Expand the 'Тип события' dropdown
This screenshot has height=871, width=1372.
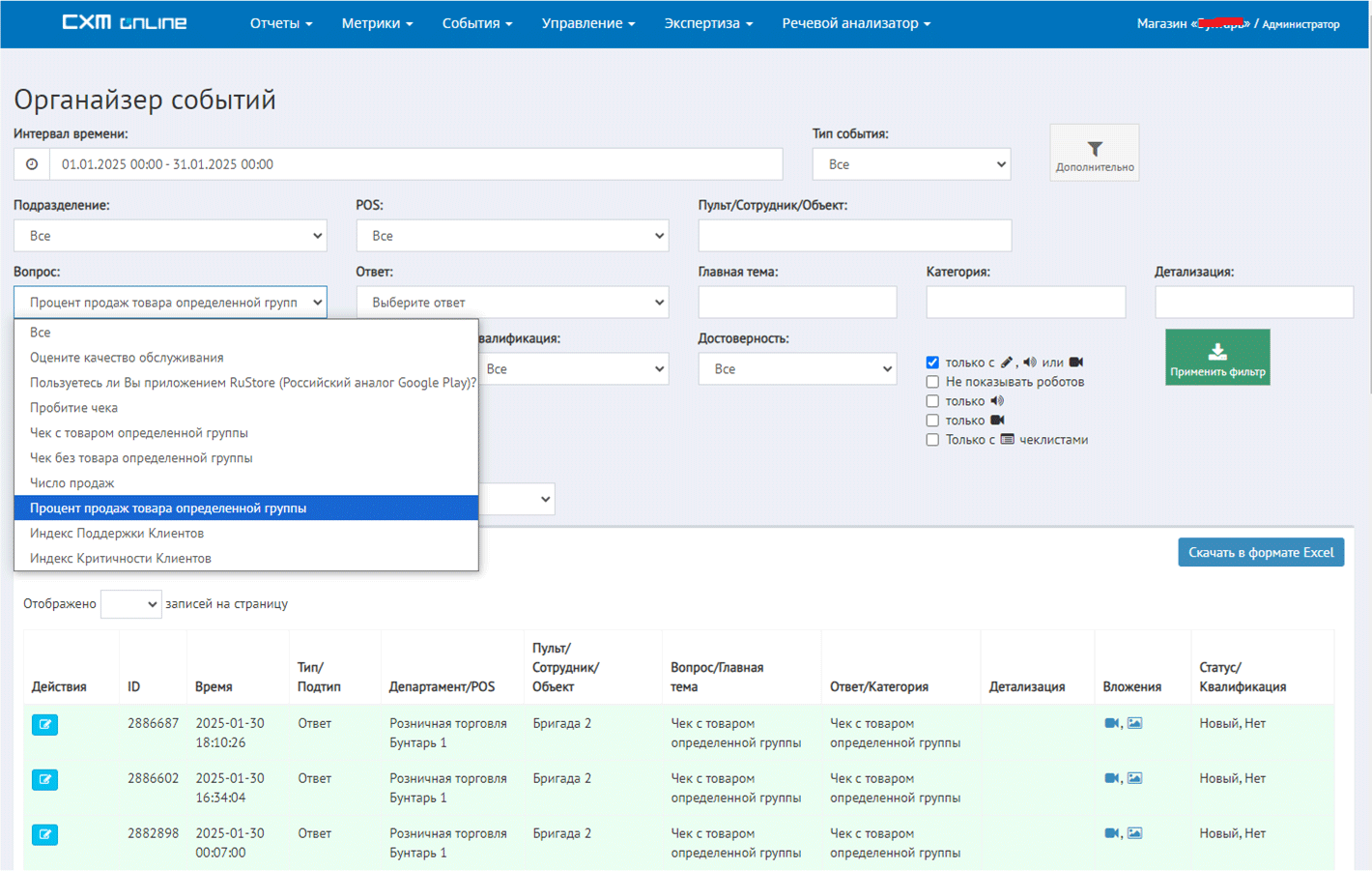pyautogui.click(x=911, y=164)
